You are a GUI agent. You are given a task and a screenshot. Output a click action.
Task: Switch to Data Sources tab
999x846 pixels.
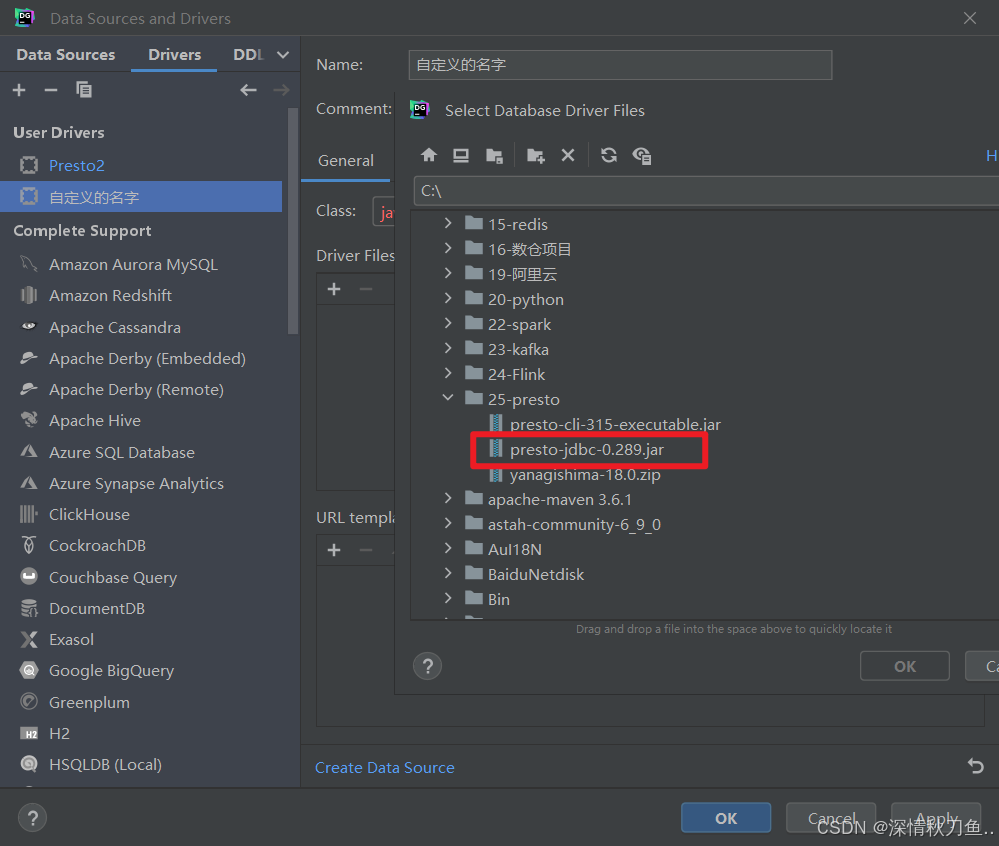point(66,55)
